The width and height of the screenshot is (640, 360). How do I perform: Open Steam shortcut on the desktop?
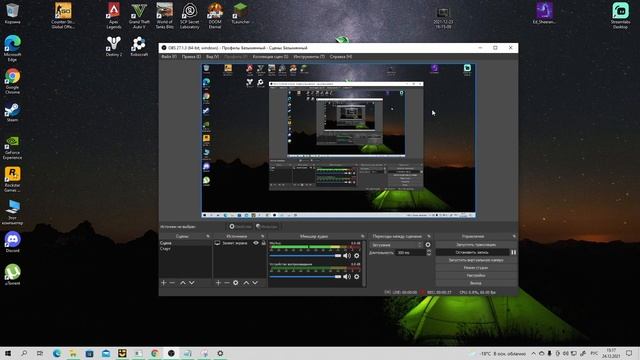tap(12, 112)
